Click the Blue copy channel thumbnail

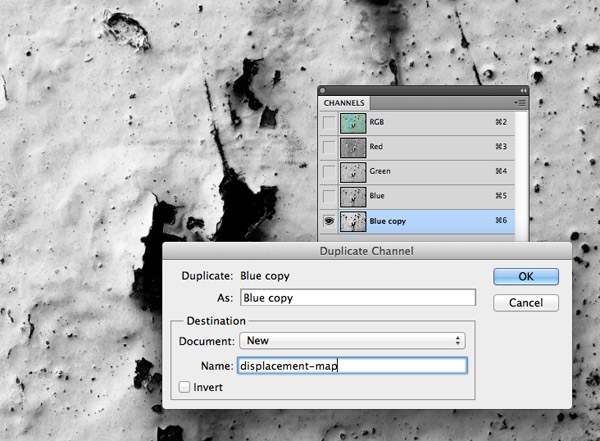(354, 220)
